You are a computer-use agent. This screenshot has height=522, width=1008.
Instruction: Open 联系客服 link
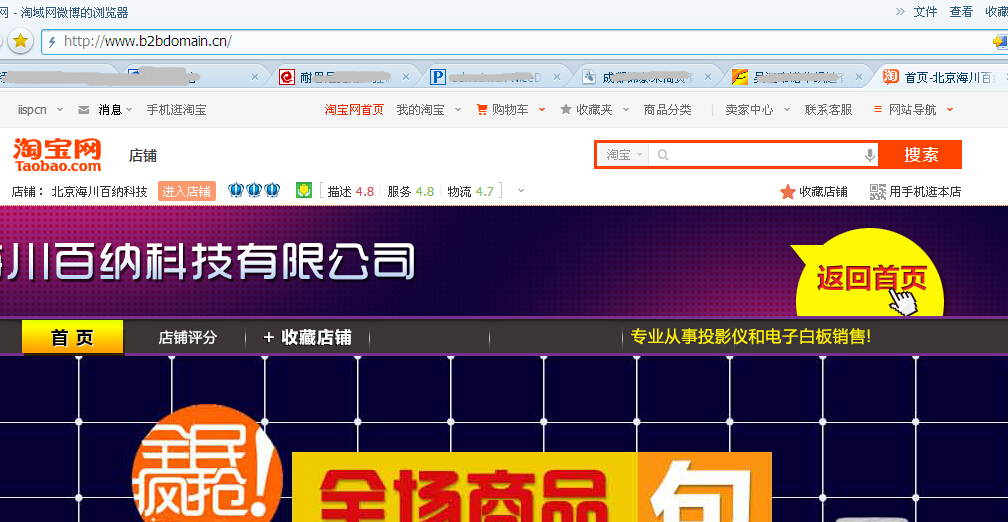tap(828, 110)
